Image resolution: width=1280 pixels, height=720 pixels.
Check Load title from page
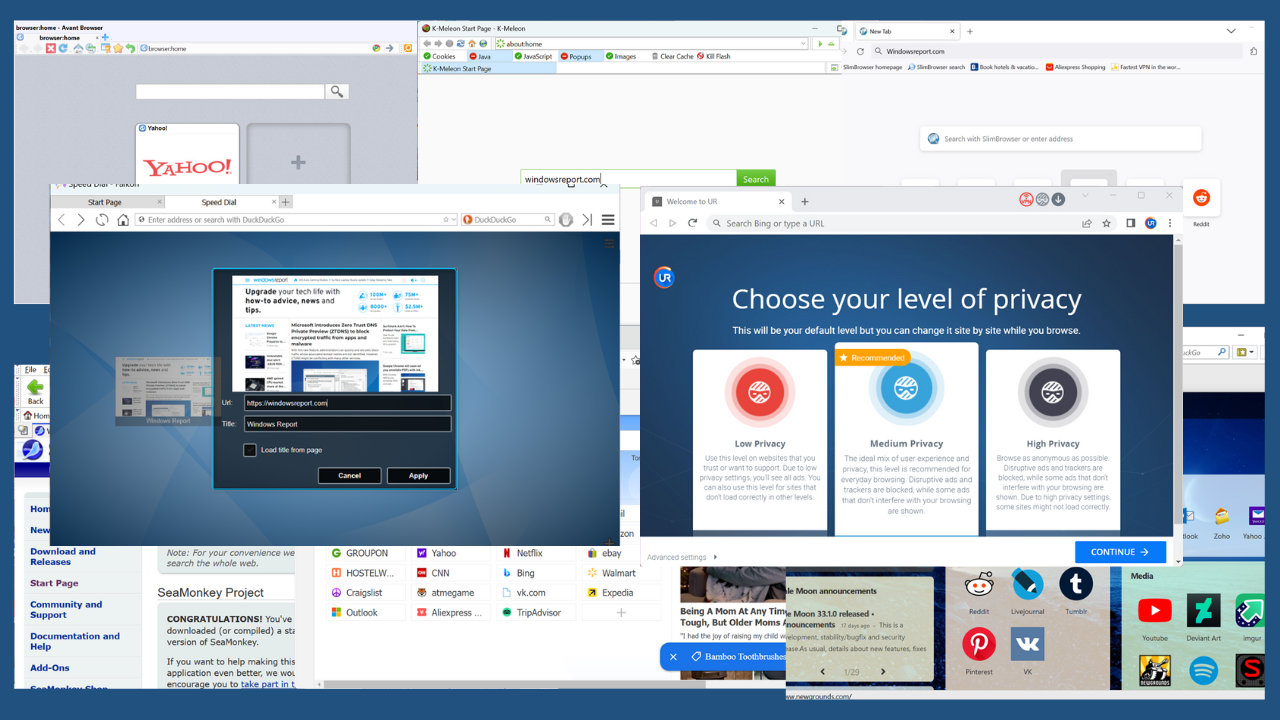tap(250, 450)
